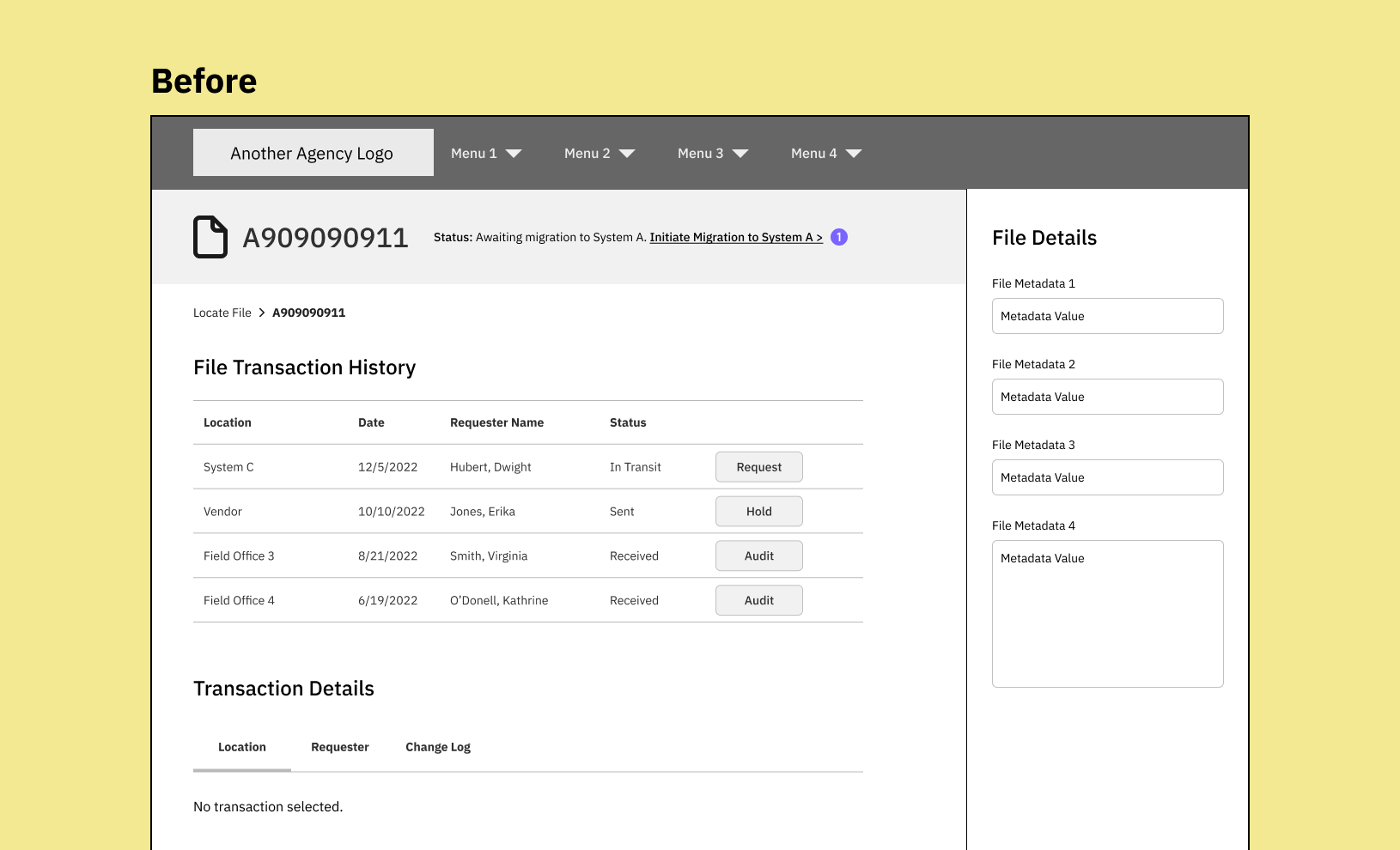Click the purple notification badge numbered 1
Screen dimensions: 1400x850
point(839,237)
